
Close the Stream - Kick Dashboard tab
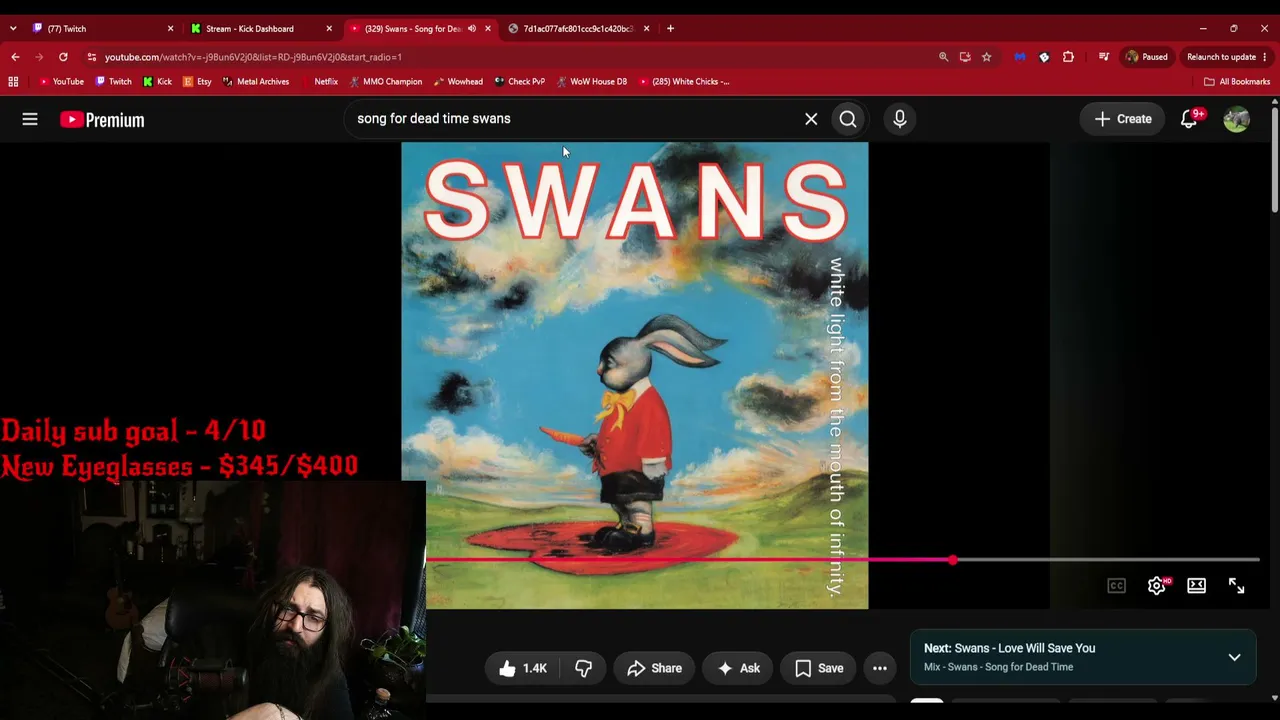[x=329, y=29]
